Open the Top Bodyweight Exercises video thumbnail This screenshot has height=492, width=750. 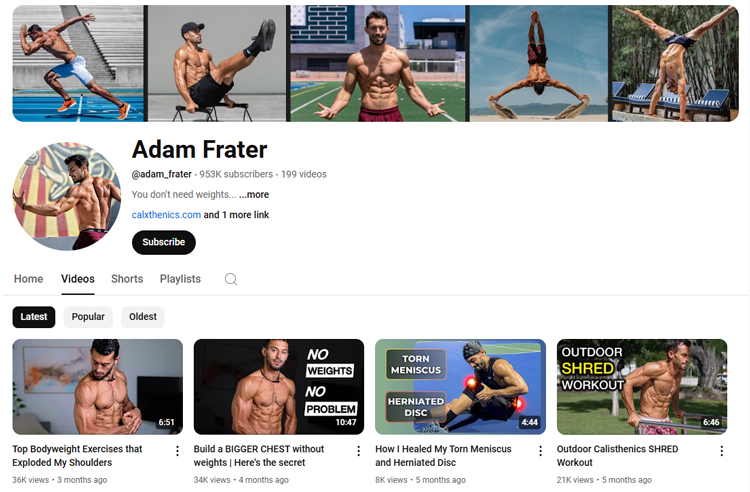point(98,387)
